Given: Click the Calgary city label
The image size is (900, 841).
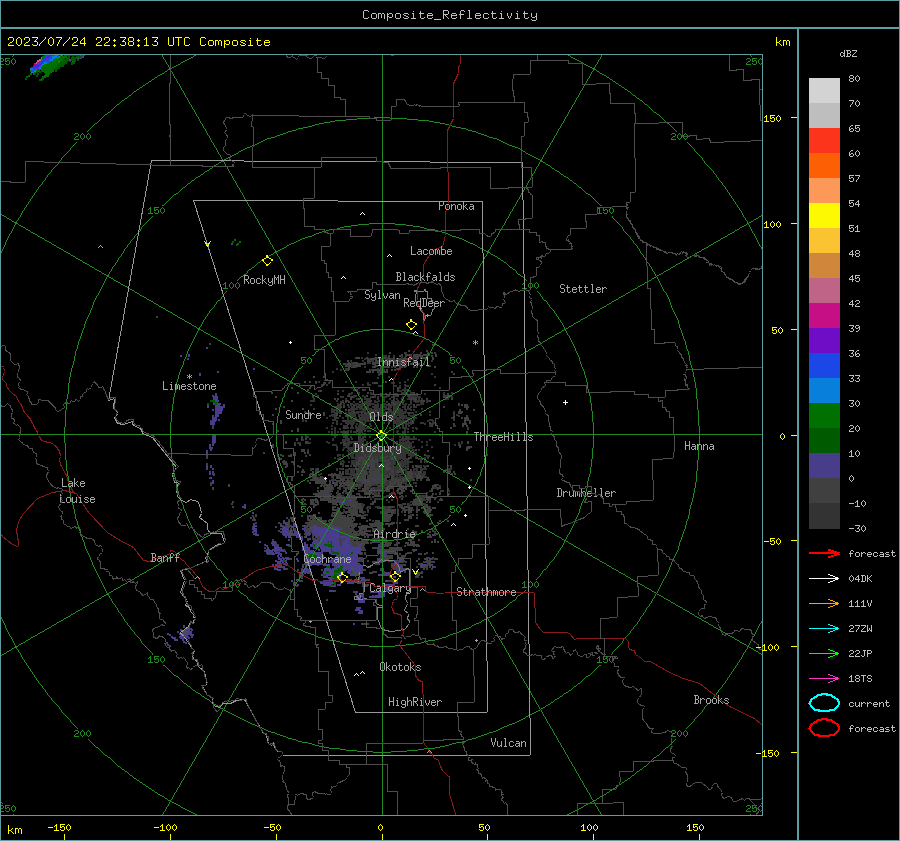Looking at the screenshot, I should (390, 588).
